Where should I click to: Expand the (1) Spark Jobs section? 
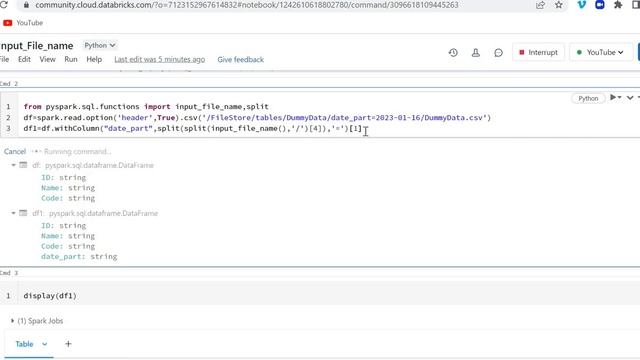[x=12, y=321]
